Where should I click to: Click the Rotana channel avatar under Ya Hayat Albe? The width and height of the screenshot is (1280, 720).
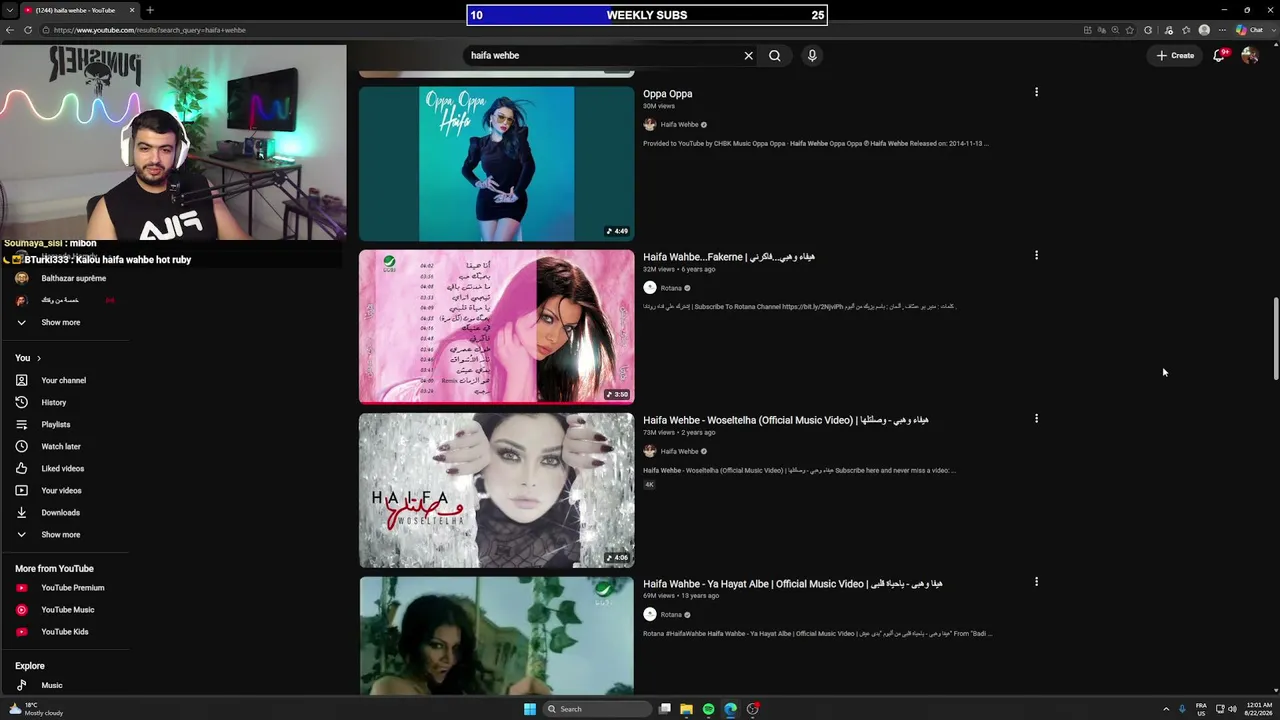[650, 614]
